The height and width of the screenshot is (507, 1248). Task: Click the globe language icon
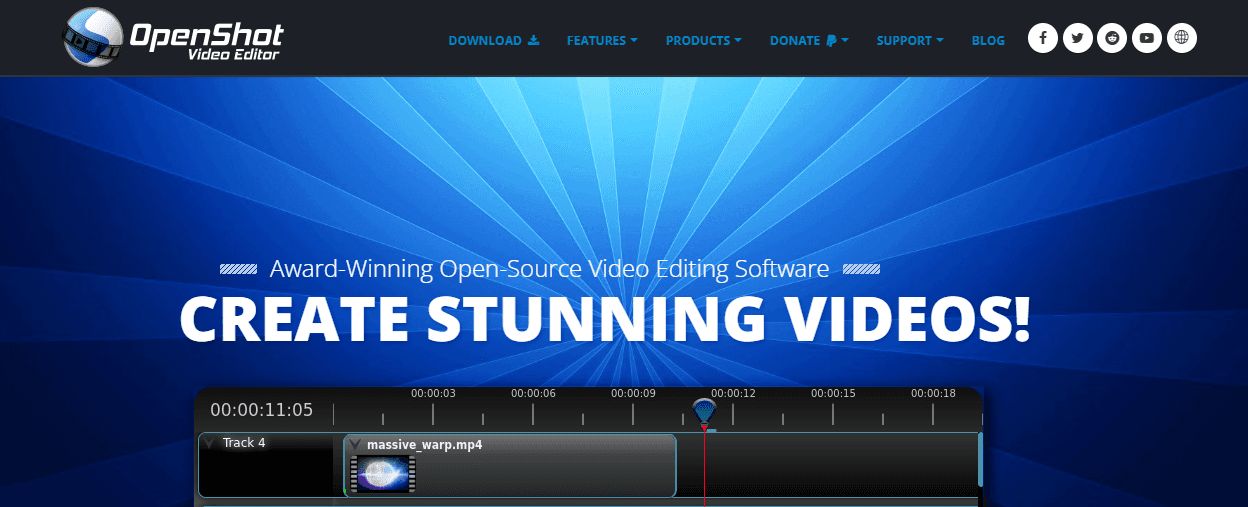pyautogui.click(x=1182, y=39)
